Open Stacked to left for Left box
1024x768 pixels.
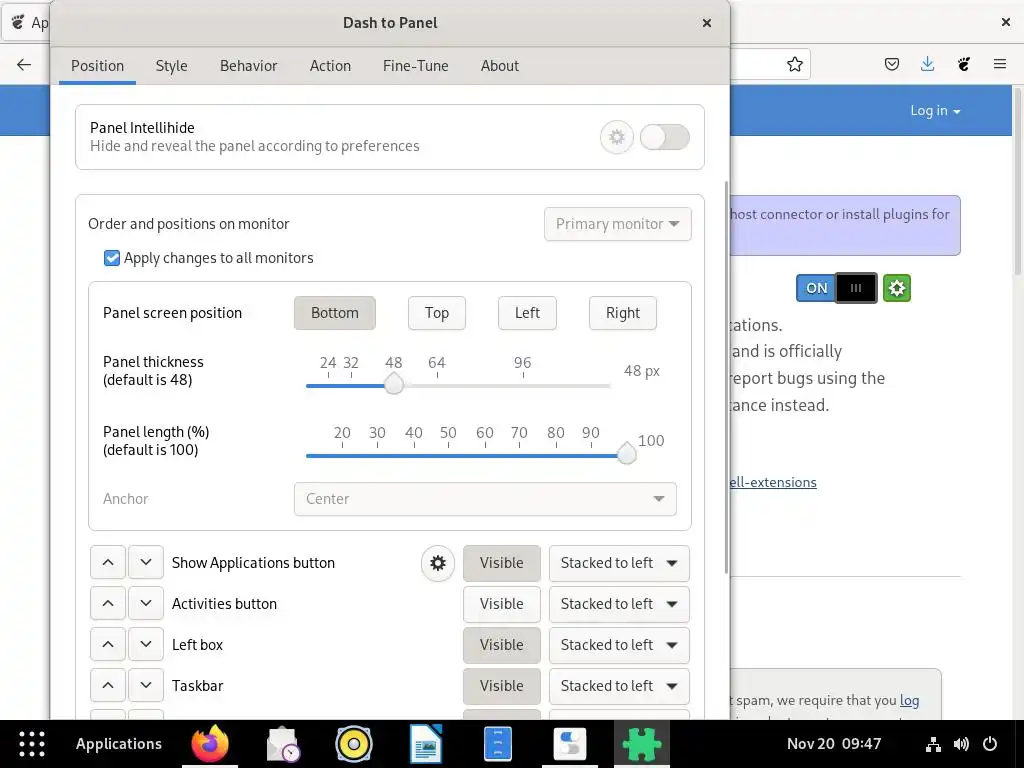(619, 645)
